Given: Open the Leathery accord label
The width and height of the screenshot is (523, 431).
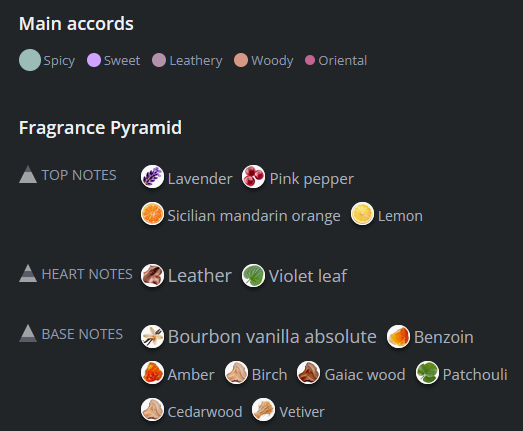Looking at the screenshot, I should coord(196,61).
